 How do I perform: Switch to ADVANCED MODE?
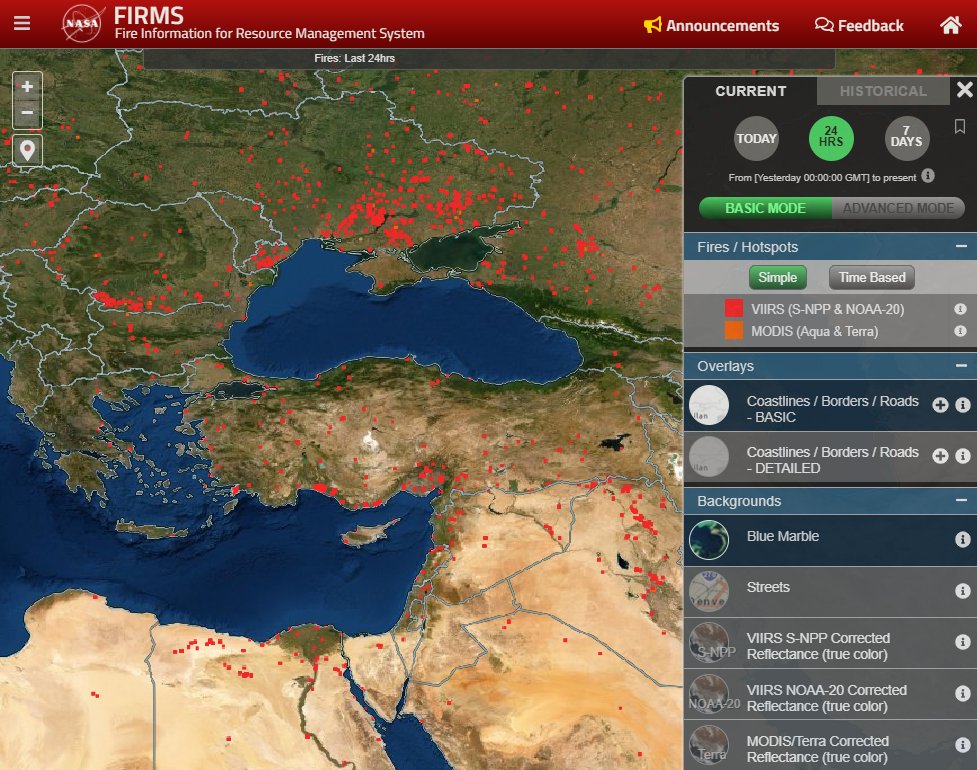pos(899,208)
